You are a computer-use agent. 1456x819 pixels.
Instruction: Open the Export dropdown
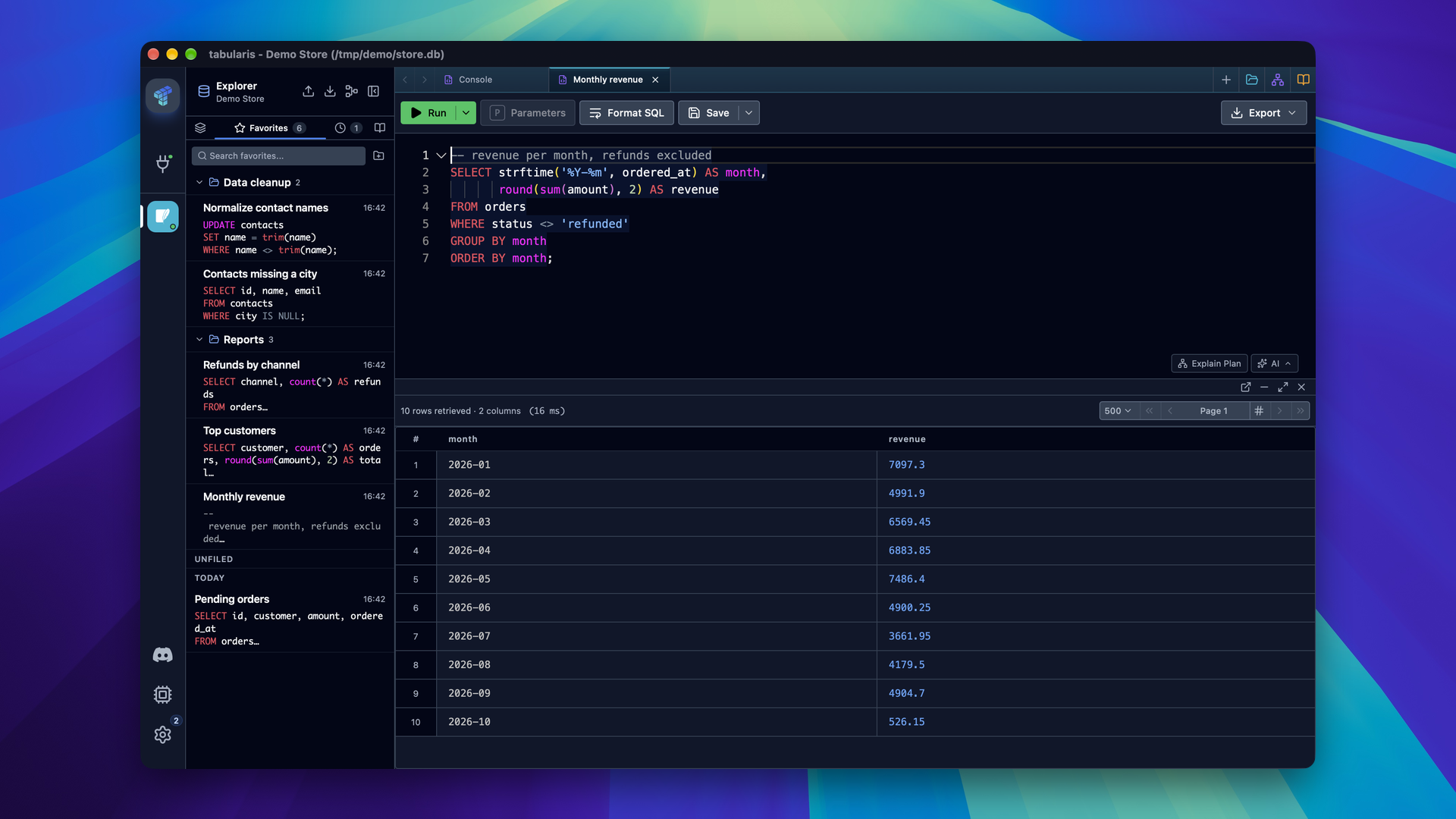coord(1263,113)
